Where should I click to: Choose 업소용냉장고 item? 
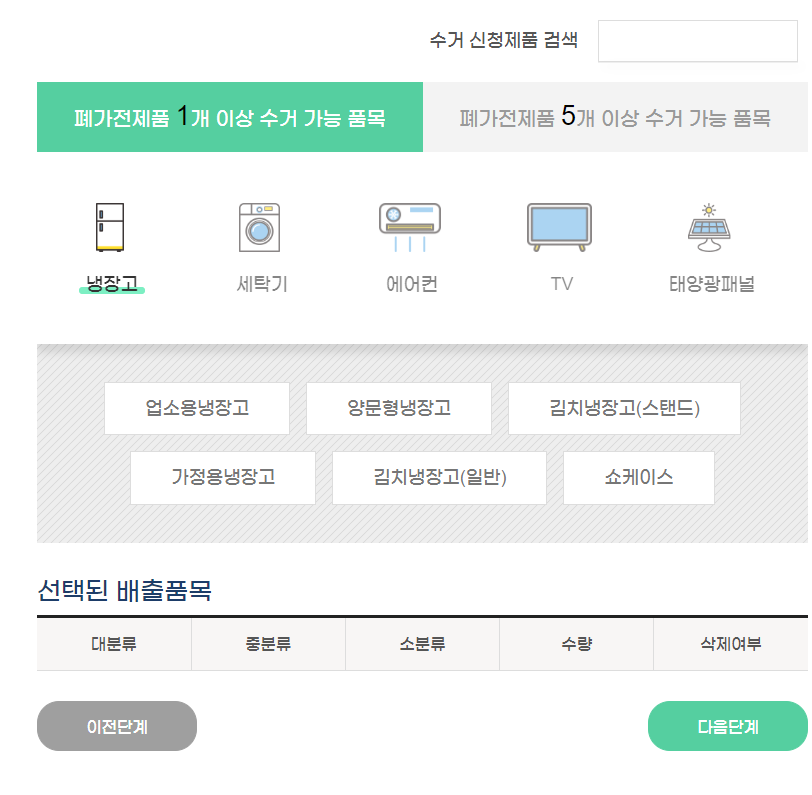(197, 408)
